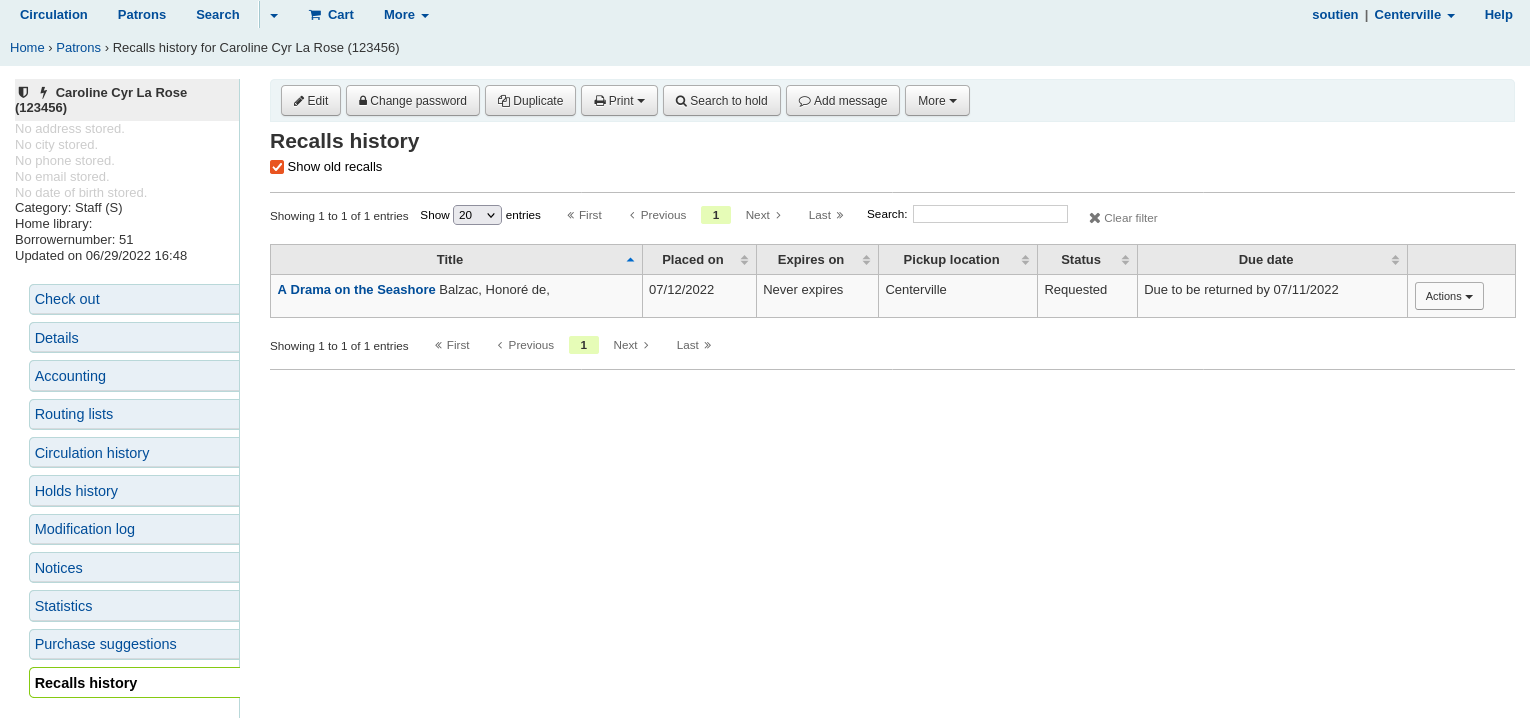Click the Clear filter X icon

1094,218
